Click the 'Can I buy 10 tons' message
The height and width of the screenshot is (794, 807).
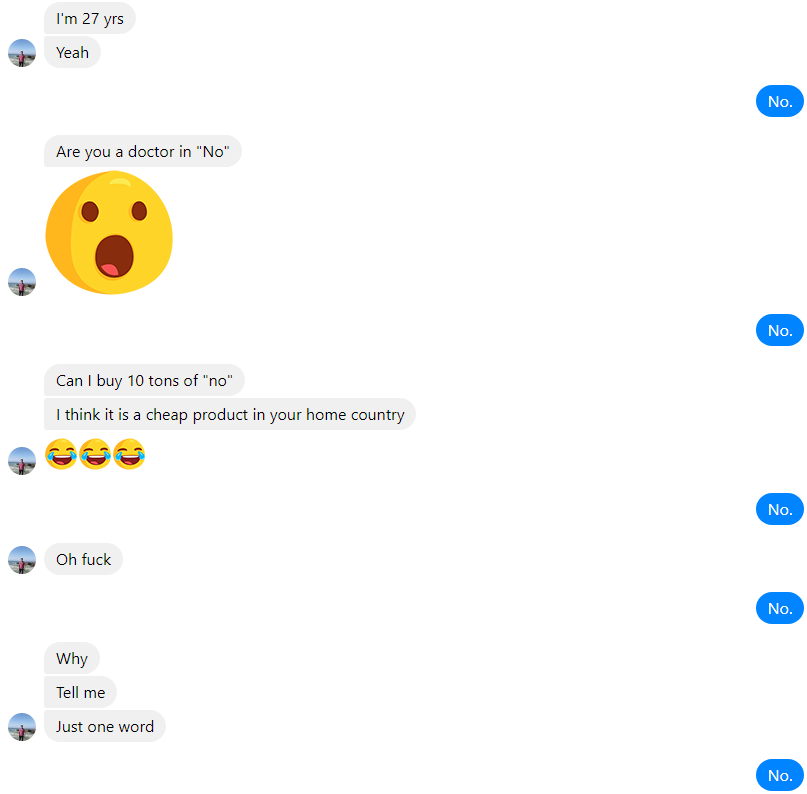click(144, 380)
